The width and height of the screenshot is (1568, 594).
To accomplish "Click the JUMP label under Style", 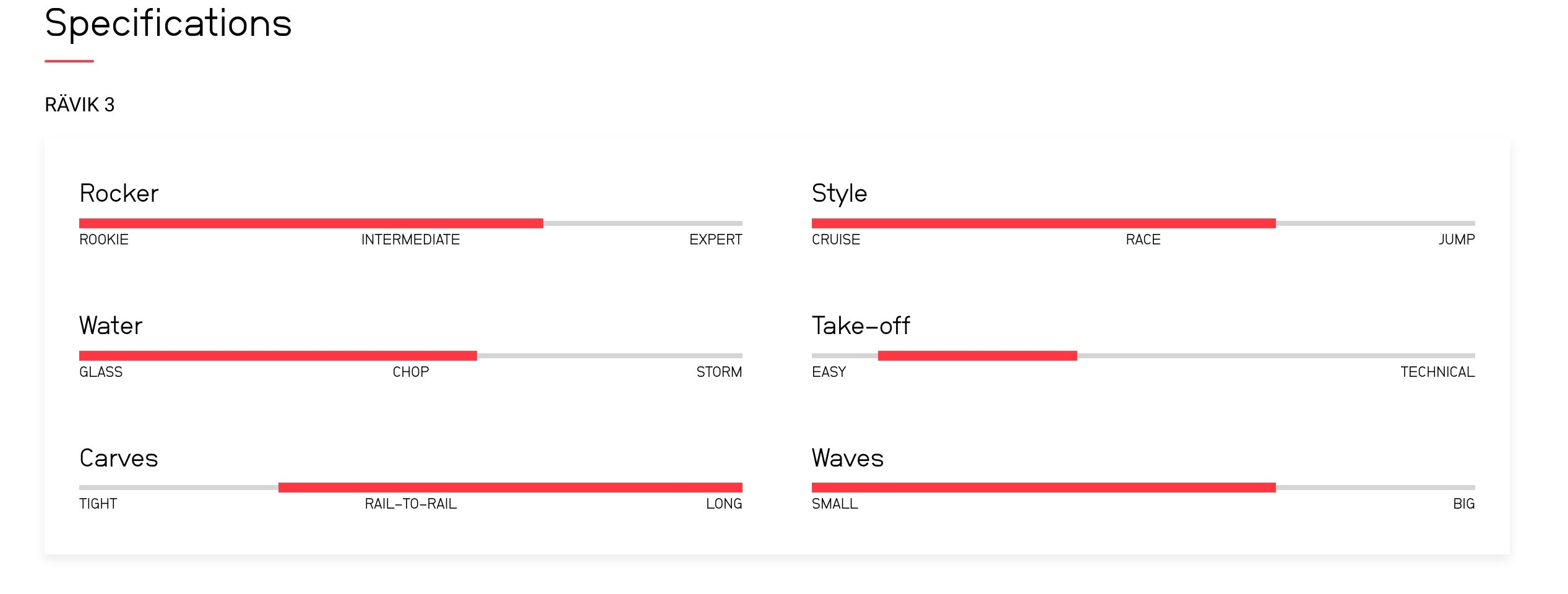I will [1456, 239].
